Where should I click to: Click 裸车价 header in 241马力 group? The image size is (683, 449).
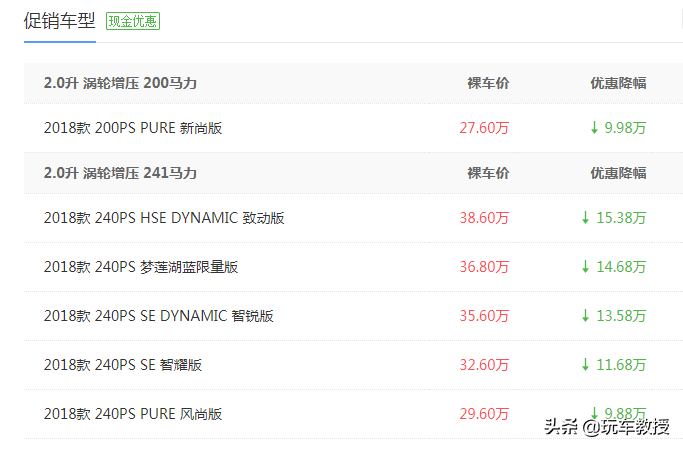pos(488,173)
